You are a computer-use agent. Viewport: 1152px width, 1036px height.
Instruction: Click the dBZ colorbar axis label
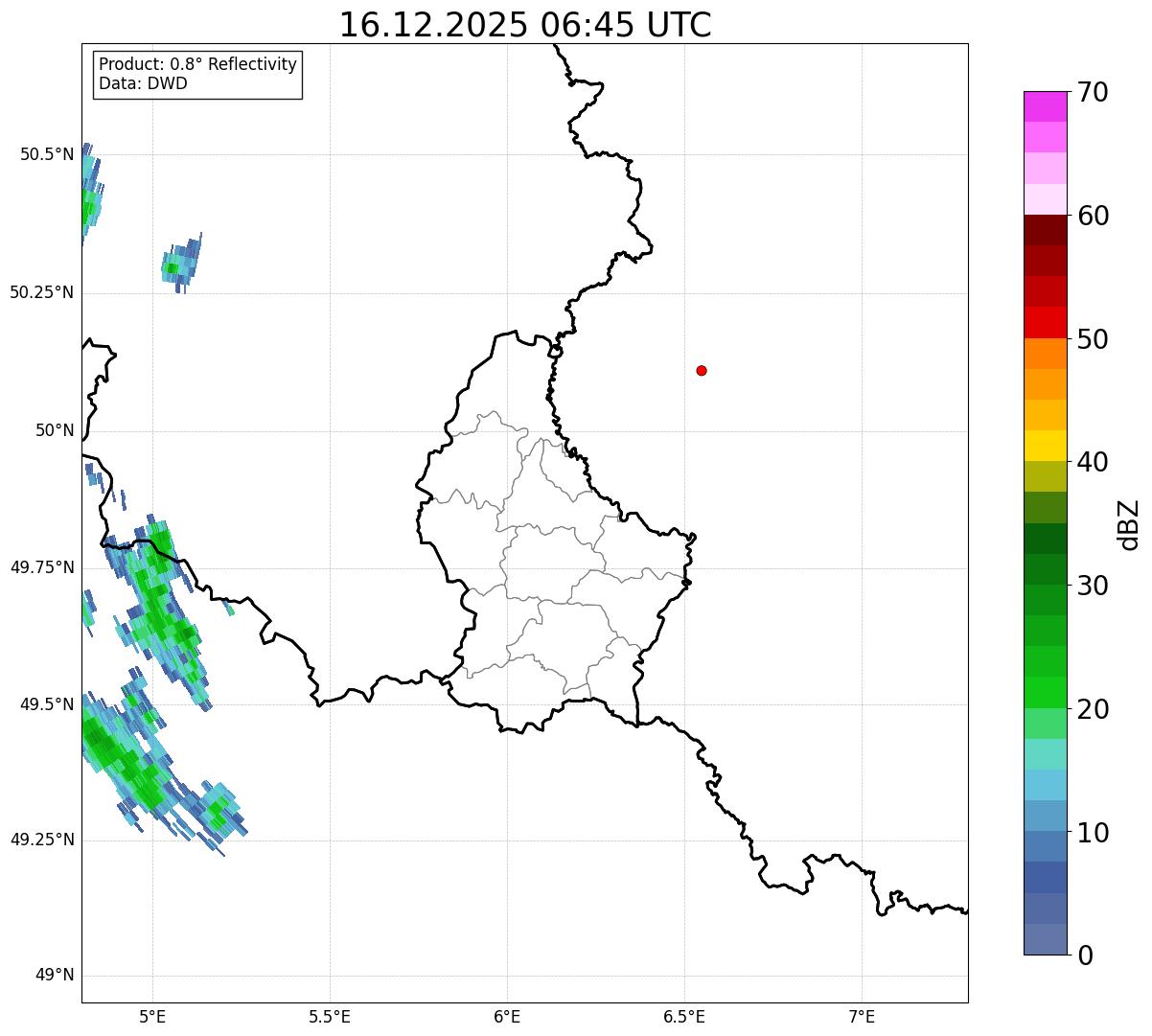pyautogui.click(x=1129, y=524)
